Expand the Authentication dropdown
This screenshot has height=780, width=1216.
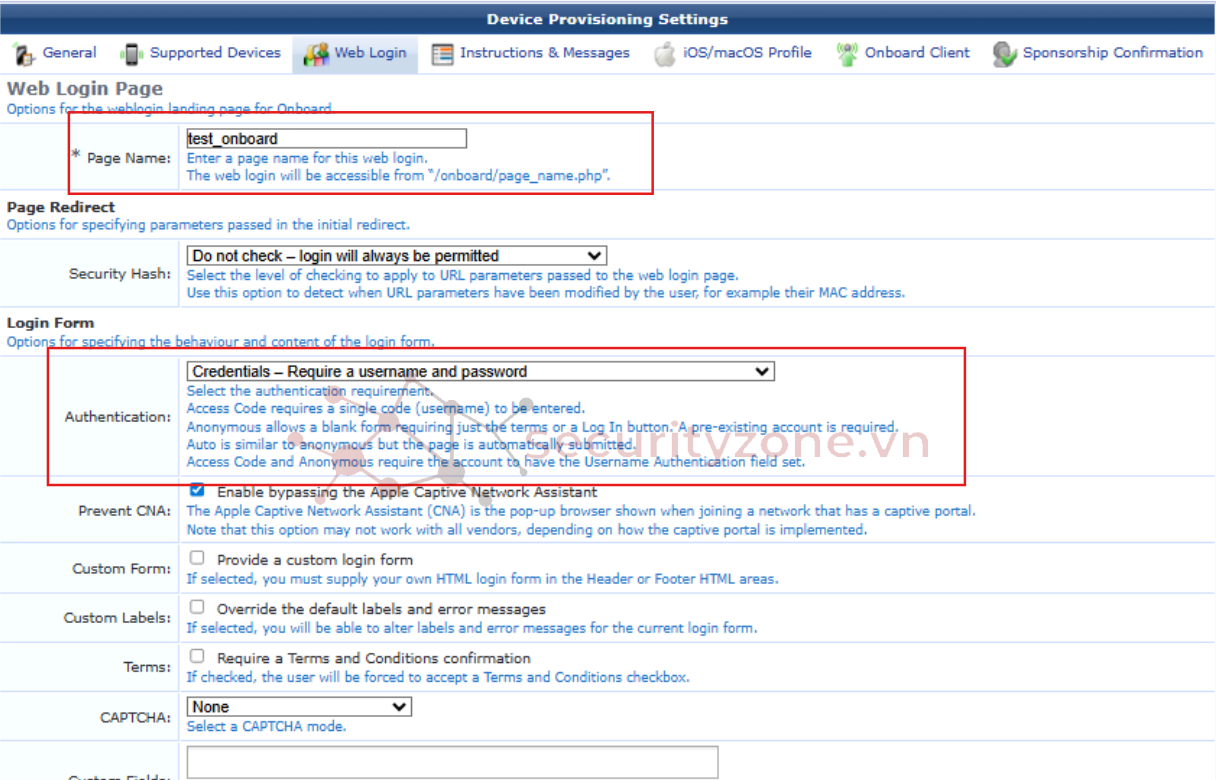tap(480, 371)
